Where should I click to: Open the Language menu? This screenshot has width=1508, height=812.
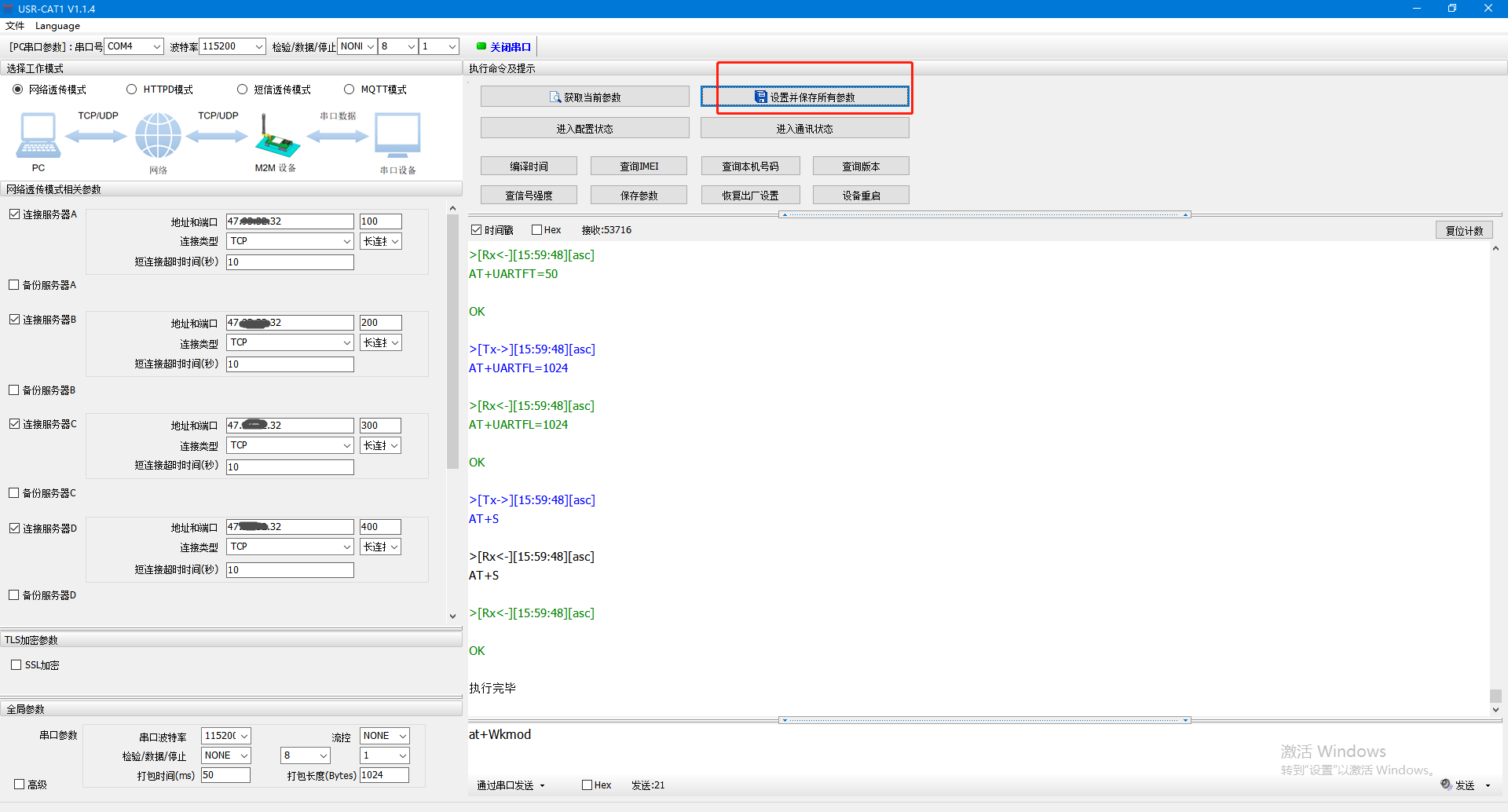(57, 26)
